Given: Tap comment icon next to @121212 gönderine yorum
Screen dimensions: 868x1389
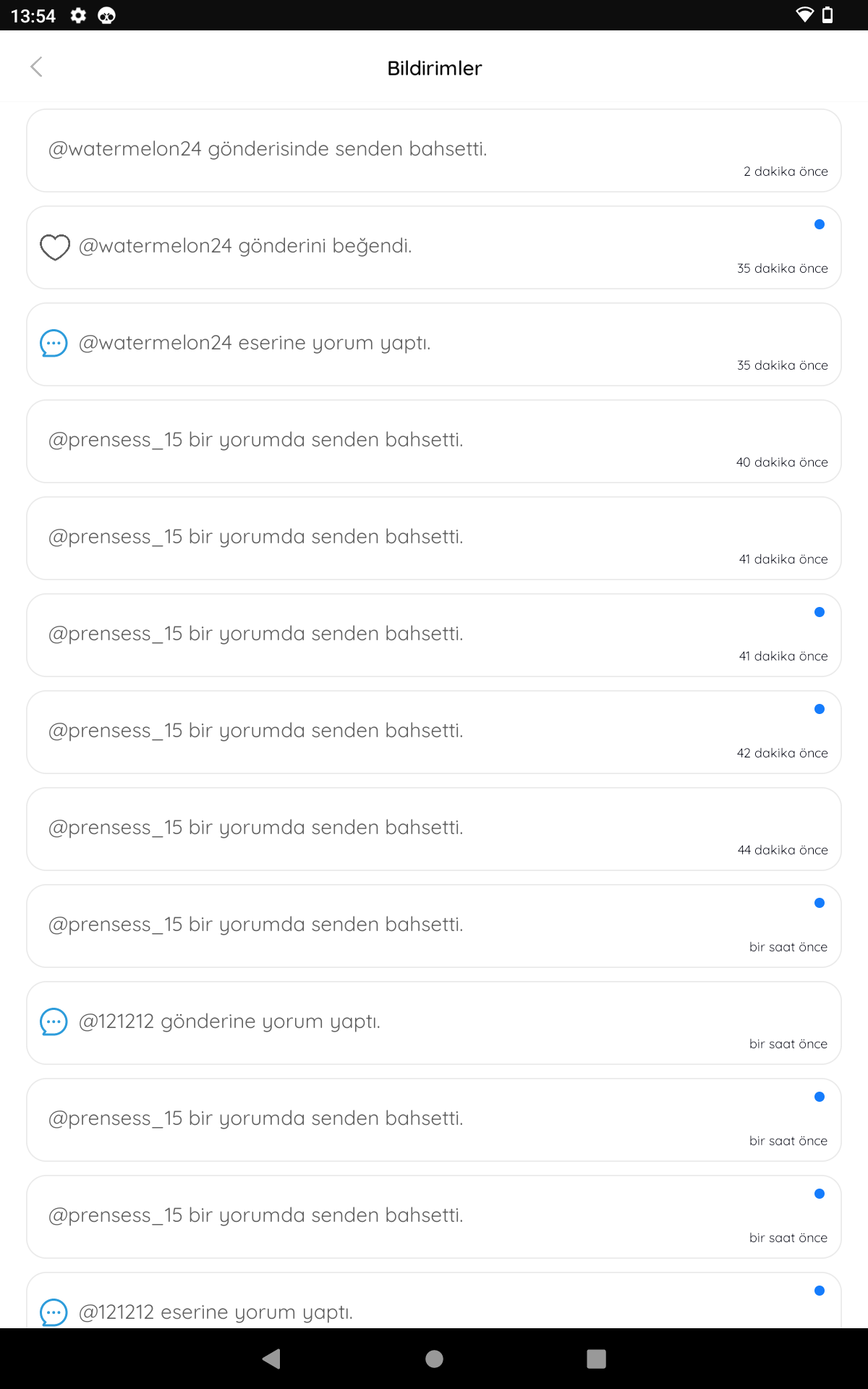Looking at the screenshot, I should tap(54, 1022).
